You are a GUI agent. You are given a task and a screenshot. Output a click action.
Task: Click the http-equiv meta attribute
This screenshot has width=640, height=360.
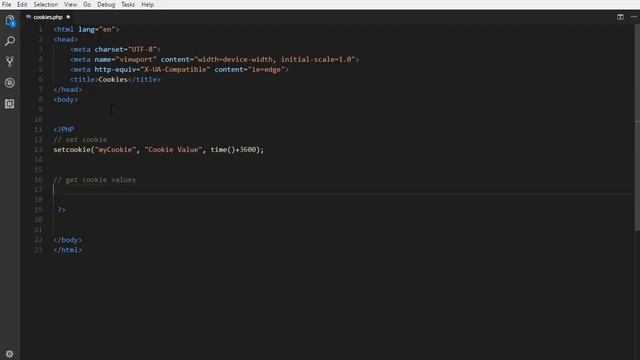pos(152,69)
